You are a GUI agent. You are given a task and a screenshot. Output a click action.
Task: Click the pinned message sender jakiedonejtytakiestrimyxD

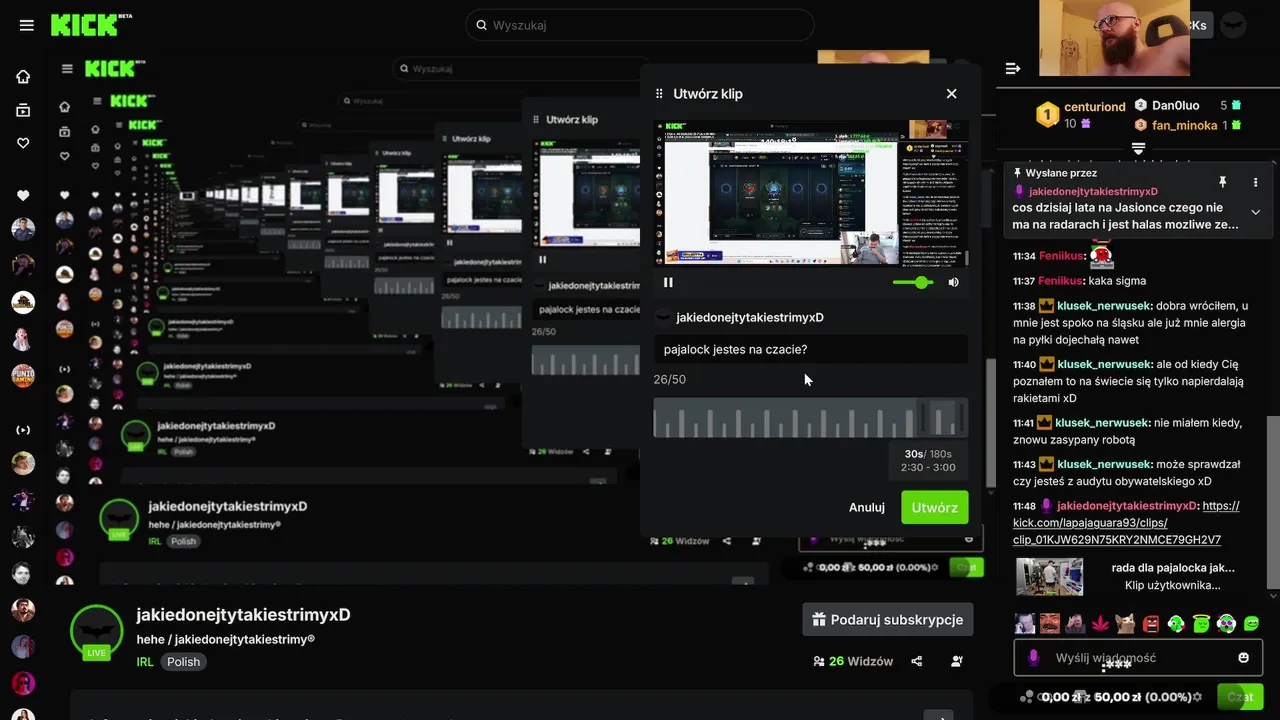pyautogui.click(x=1093, y=191)
